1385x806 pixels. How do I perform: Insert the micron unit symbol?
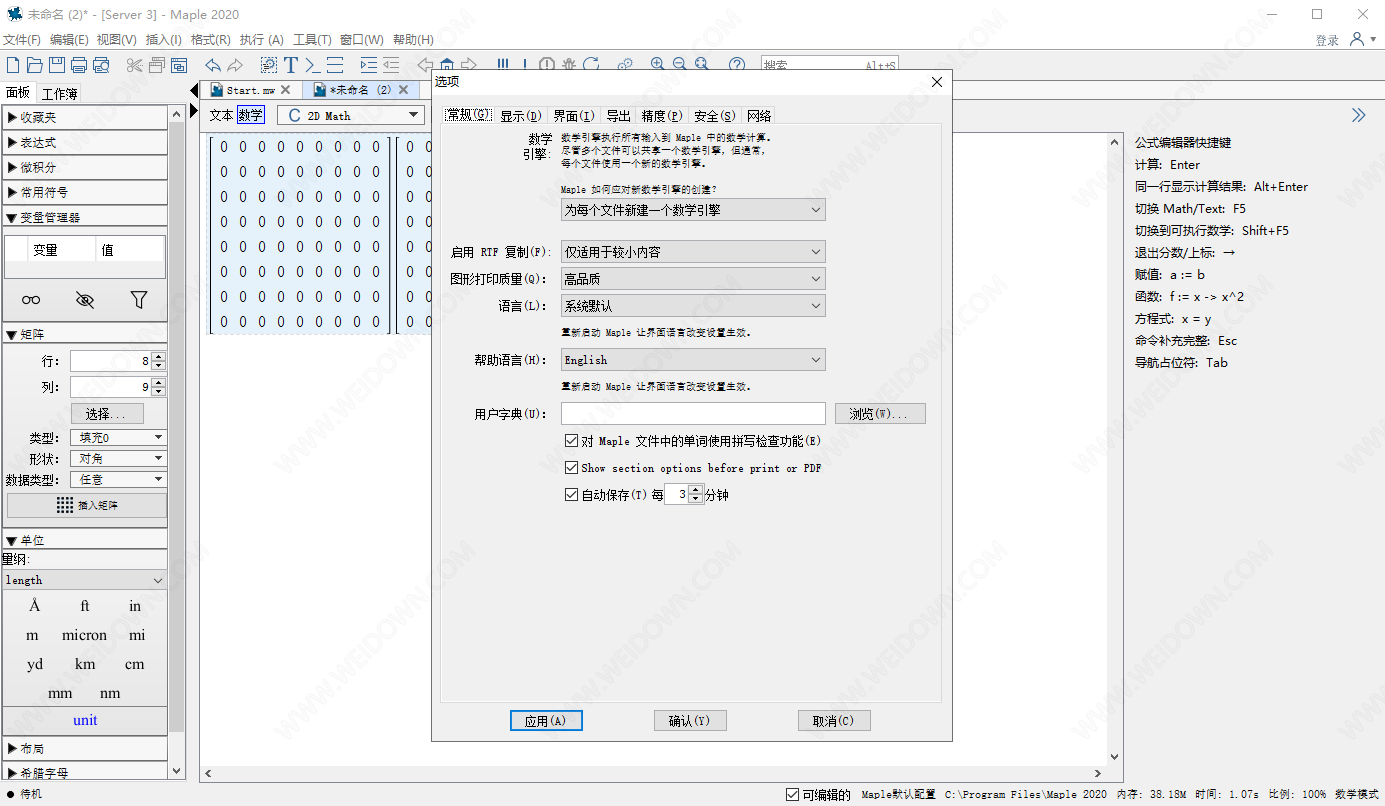[x=85, y=635]
